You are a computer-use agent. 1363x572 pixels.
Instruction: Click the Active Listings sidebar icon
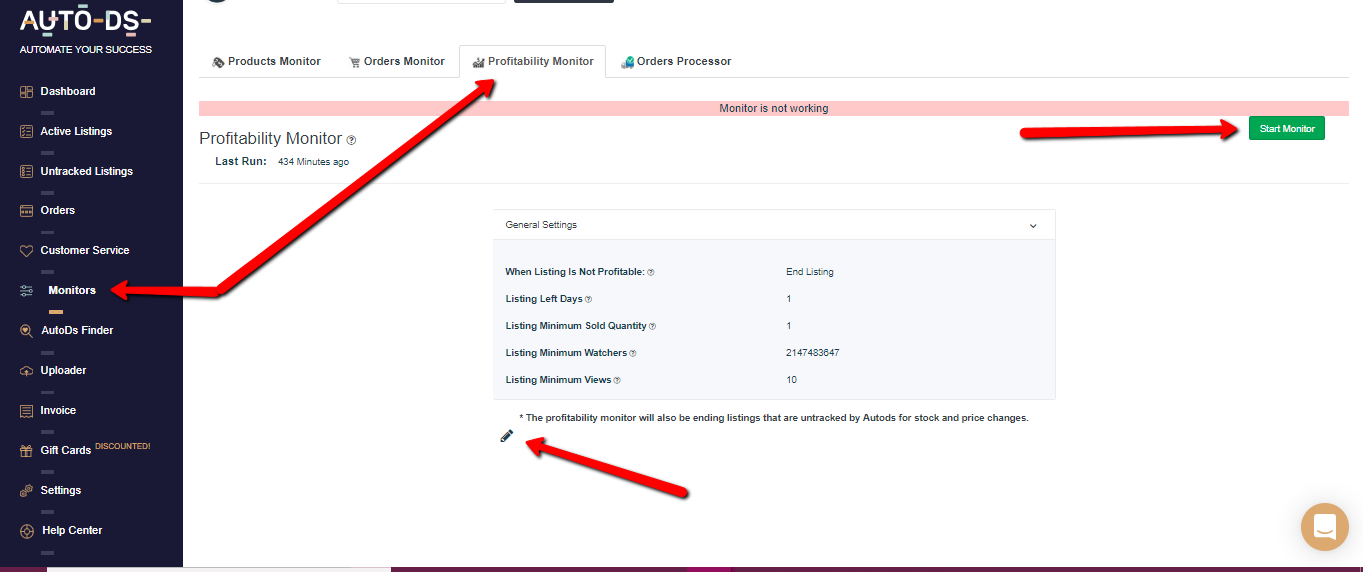27,132
